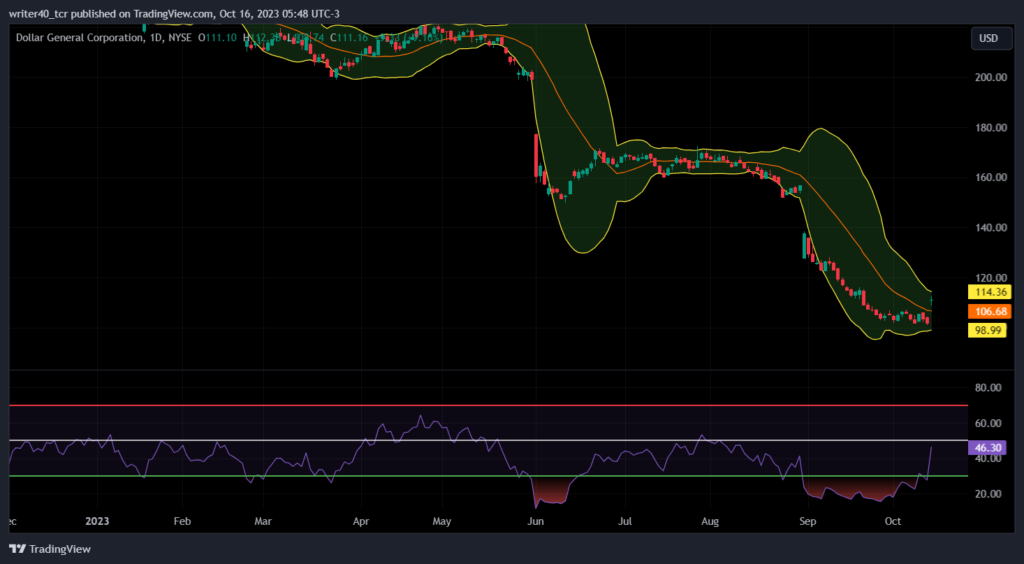1024x564 pixels.
Task: Click the Feb label on time axis
Action: [182, 522]
